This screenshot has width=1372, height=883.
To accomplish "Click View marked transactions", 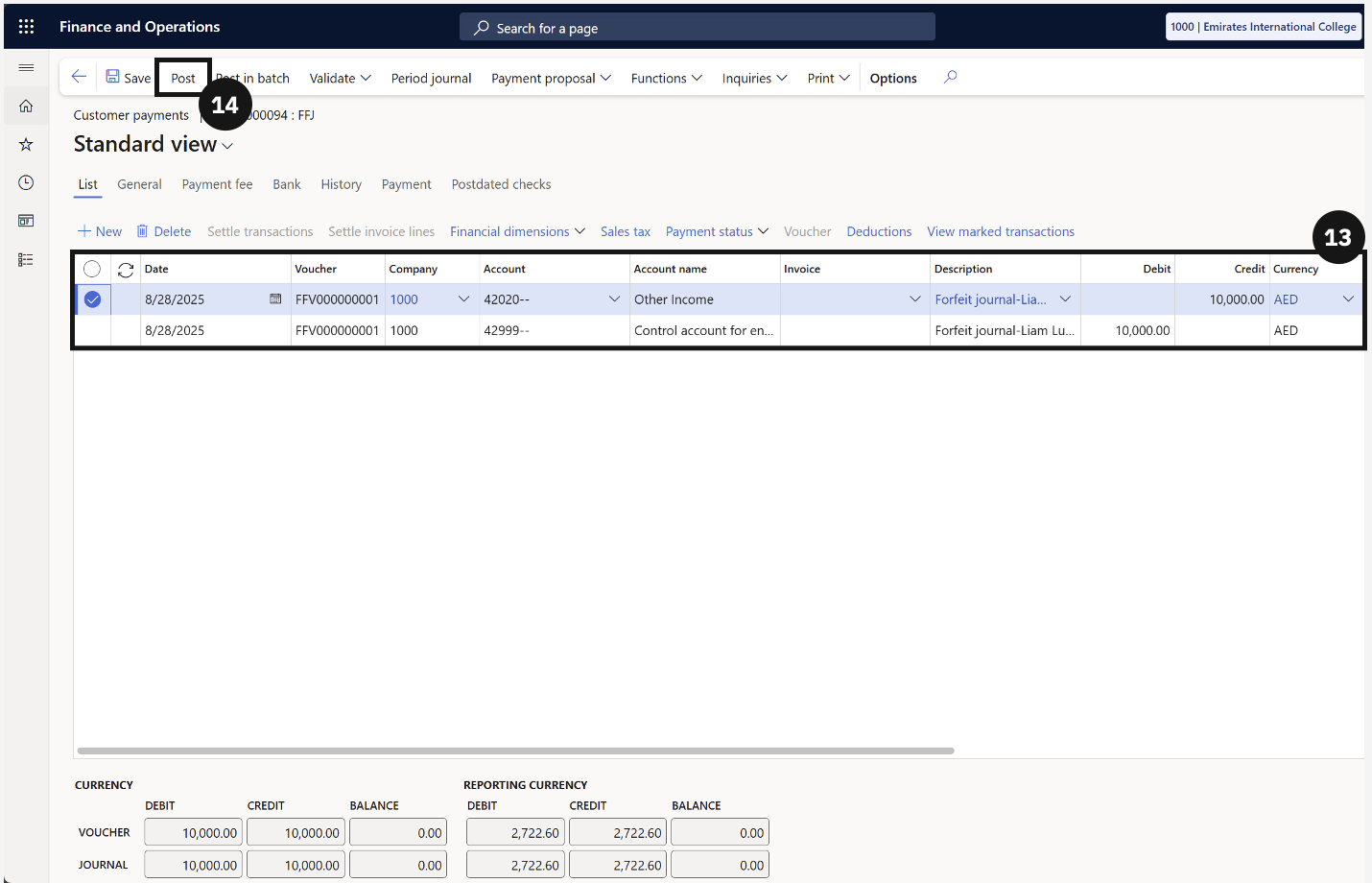I will 1001,231.
